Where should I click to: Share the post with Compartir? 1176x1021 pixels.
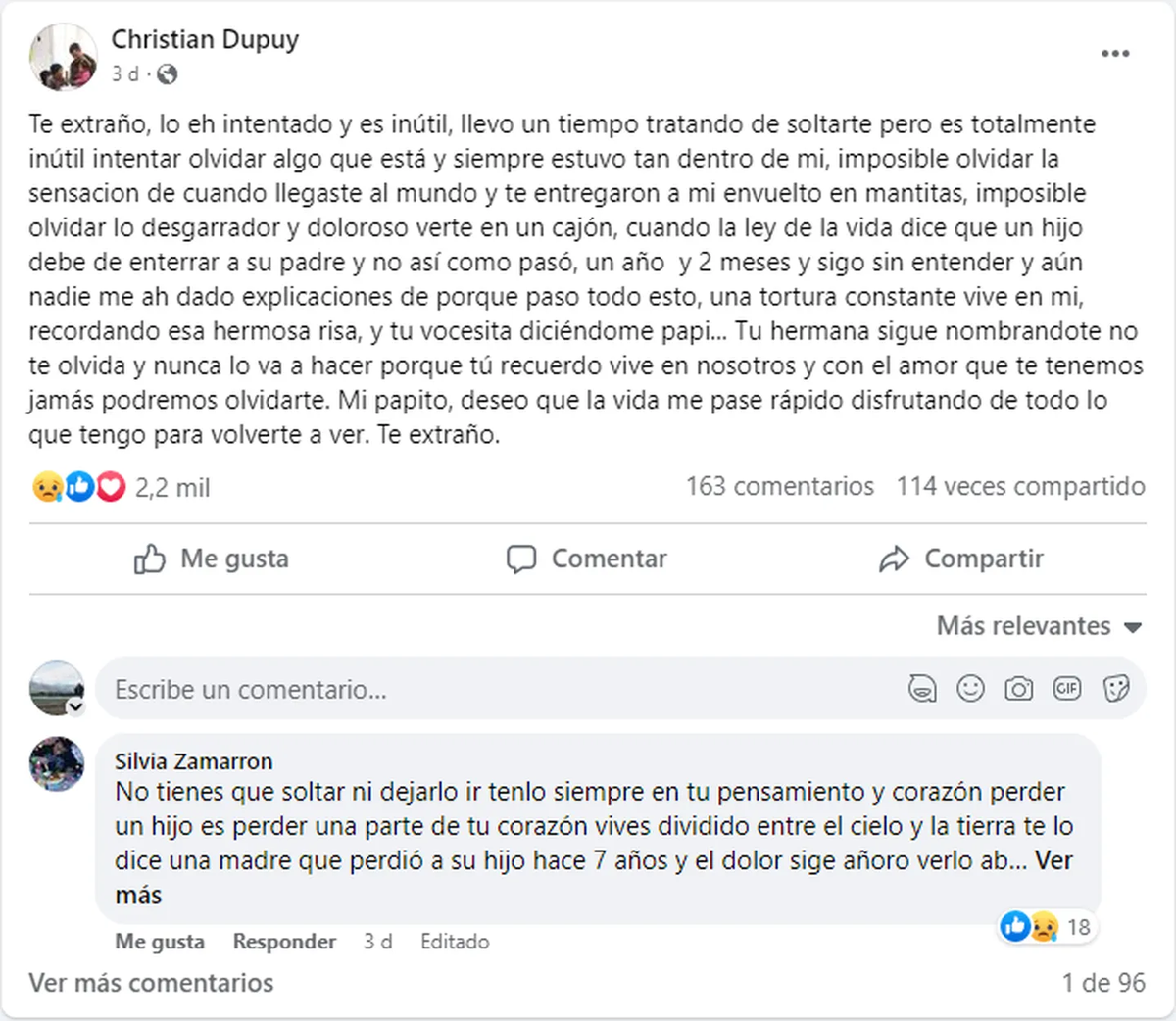click(961, 559)
